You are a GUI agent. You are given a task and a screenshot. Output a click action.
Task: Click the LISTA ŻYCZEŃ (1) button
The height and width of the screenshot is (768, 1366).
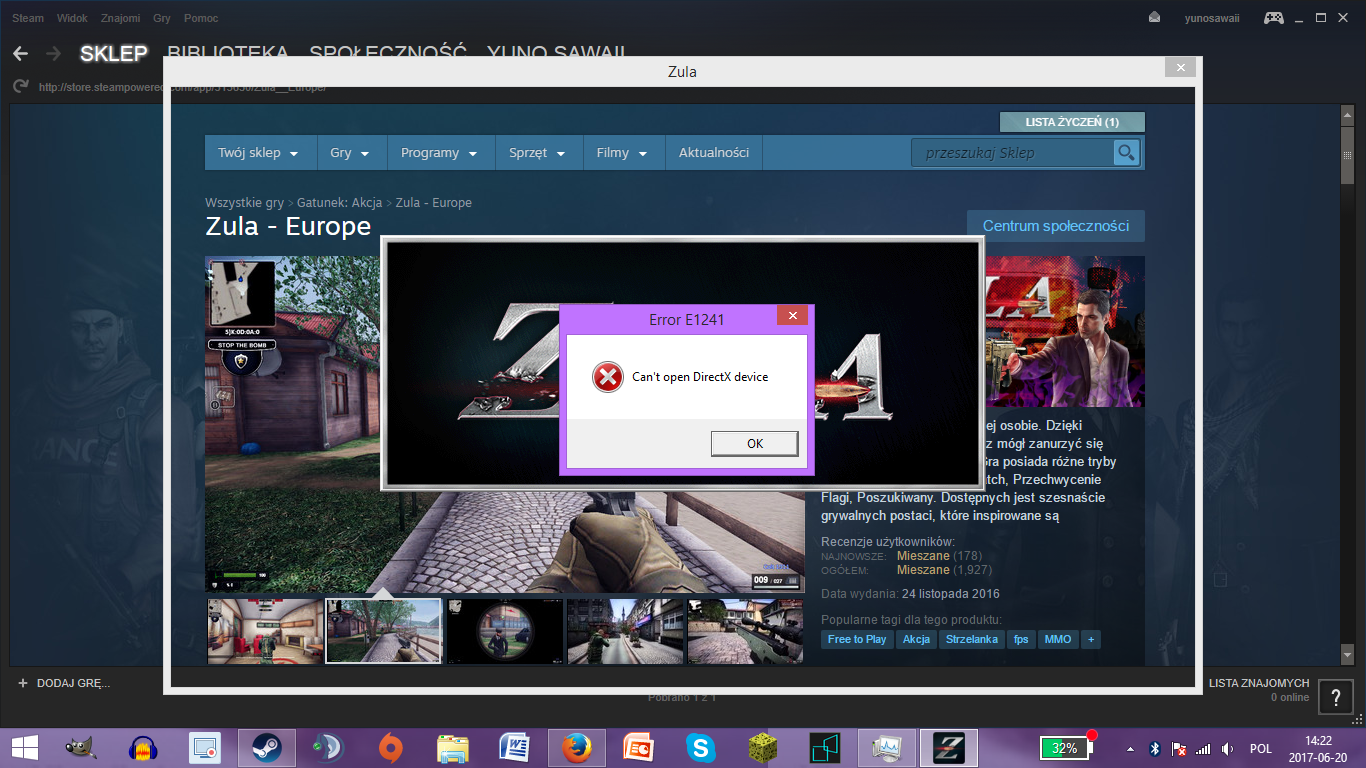point(1071,122)
